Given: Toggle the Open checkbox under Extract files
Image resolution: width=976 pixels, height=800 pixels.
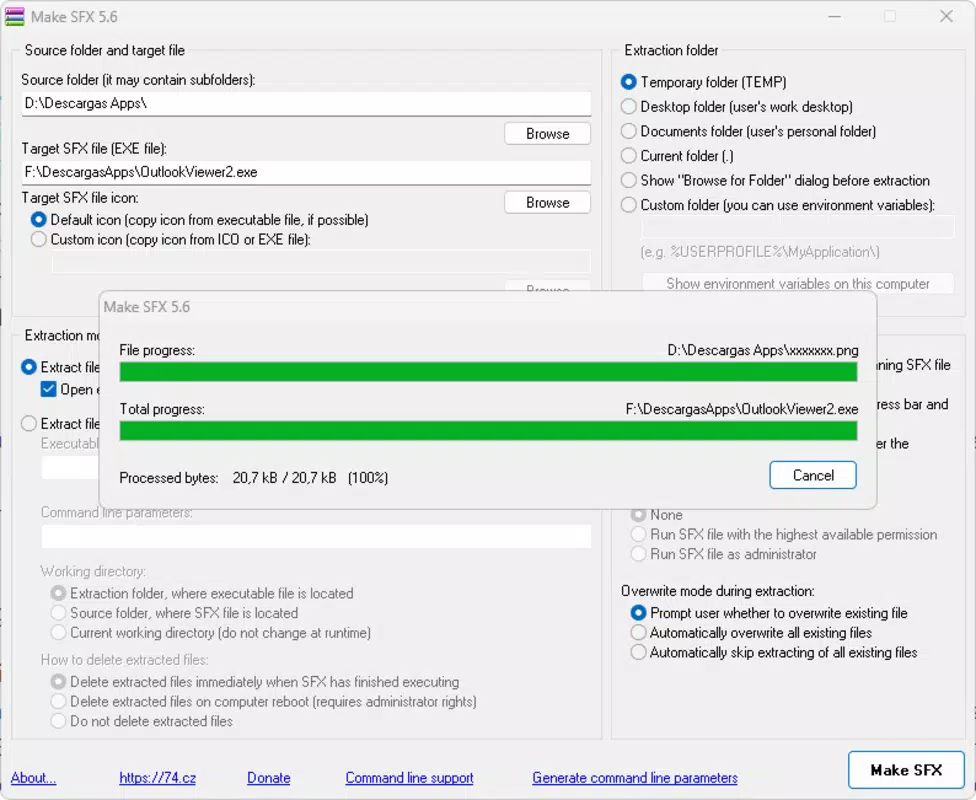Looking at the screenshot, I should [48, 390].
